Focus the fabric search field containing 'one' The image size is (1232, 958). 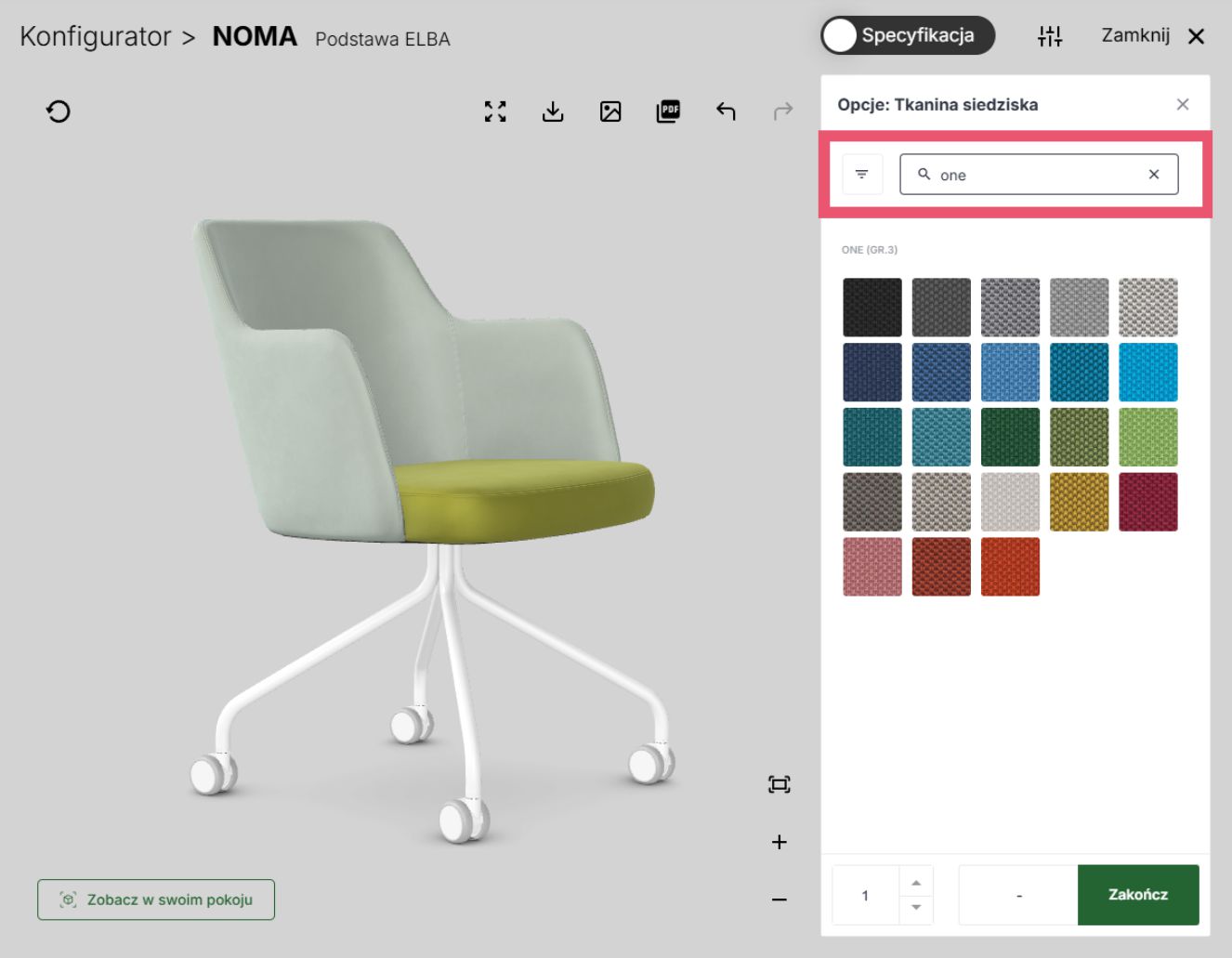tap(1039, 175)
